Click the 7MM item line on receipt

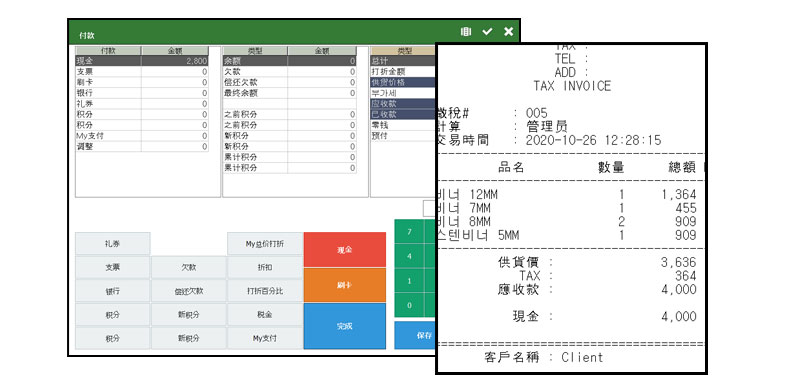(567, 208)
